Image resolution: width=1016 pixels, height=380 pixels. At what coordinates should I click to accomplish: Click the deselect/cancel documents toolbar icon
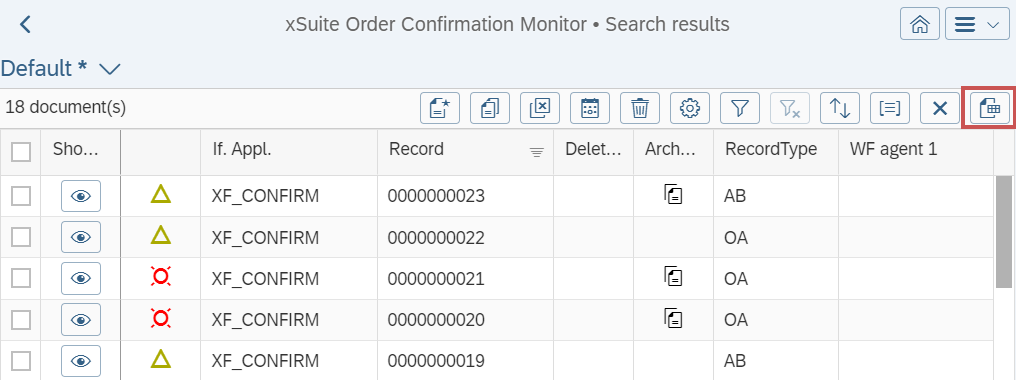[x=540, y=108]
